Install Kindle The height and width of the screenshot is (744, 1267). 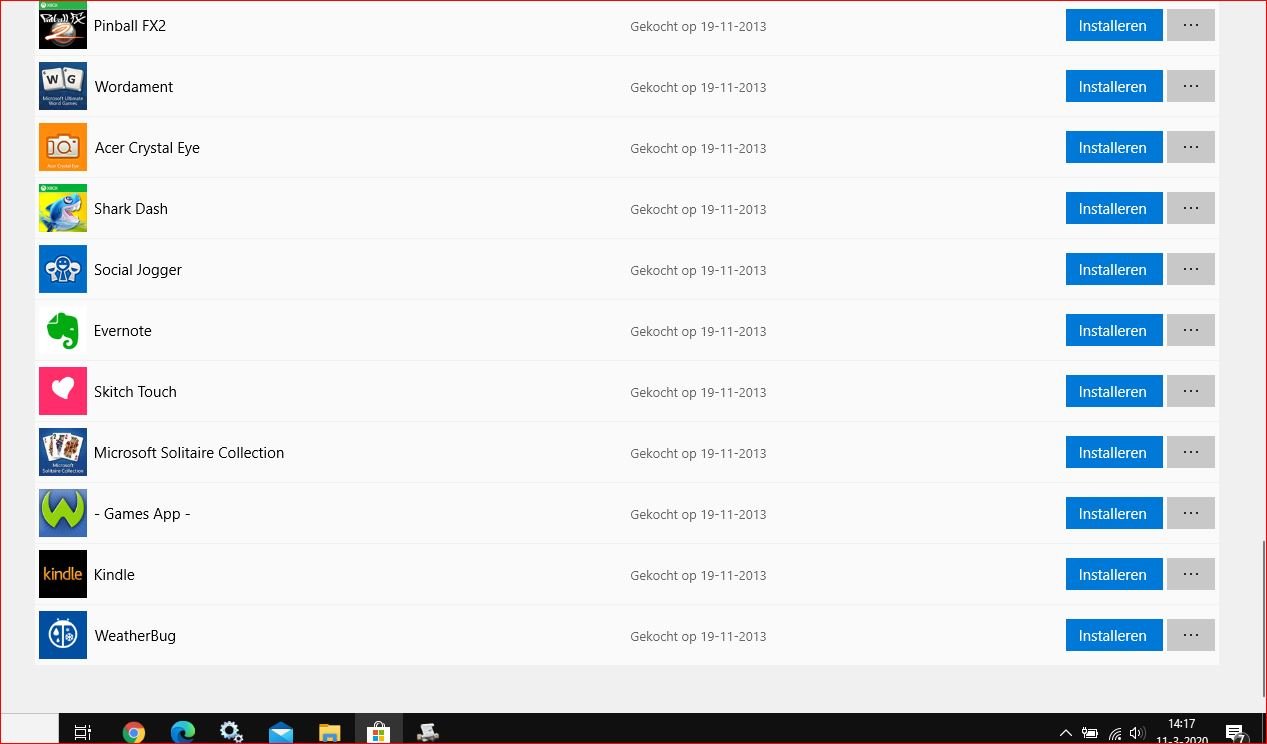tap(1114, 574)
